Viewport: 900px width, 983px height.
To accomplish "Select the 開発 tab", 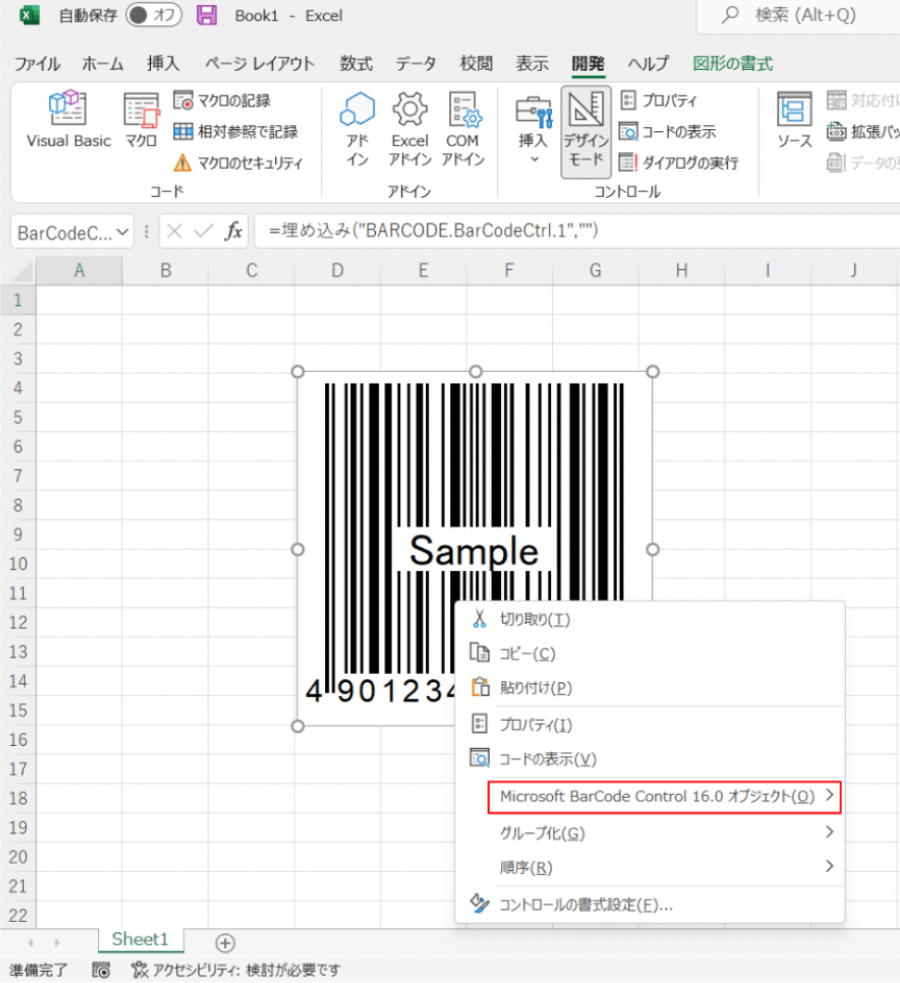I will [588, 63].
